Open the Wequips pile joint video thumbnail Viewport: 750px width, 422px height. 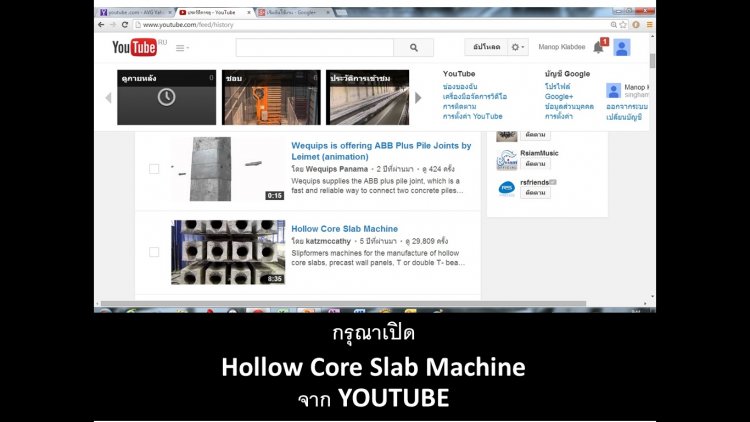pyautogui.click(x=228, y=169)
